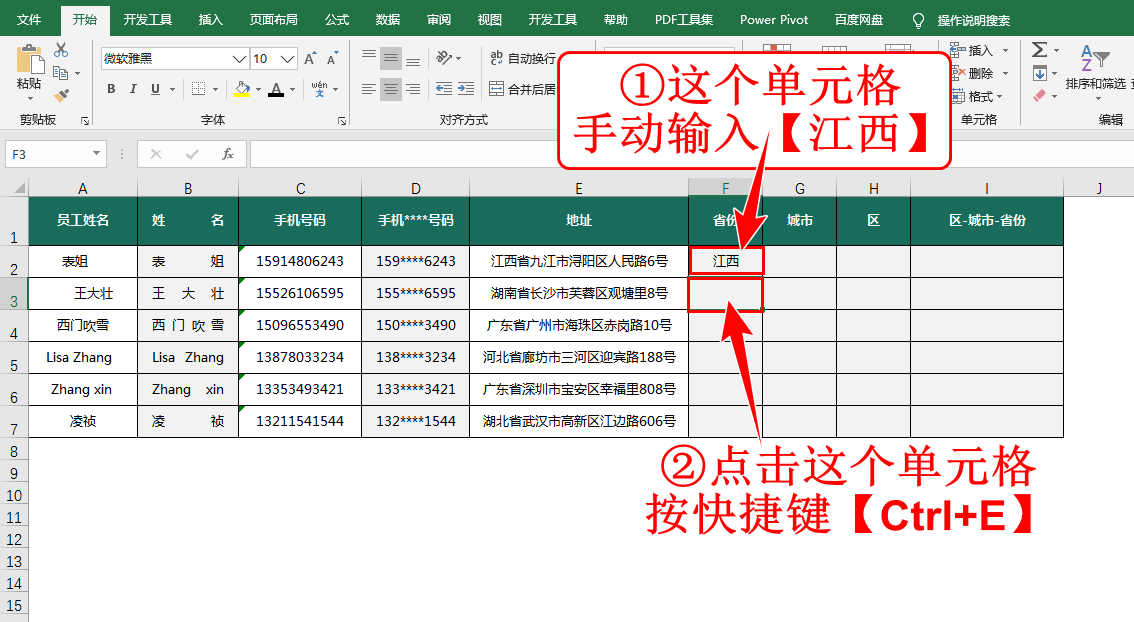The width and height of the screenshot is (1134, 622).
Task: Click the 格式 format cells button
Action: click(980, 96)
